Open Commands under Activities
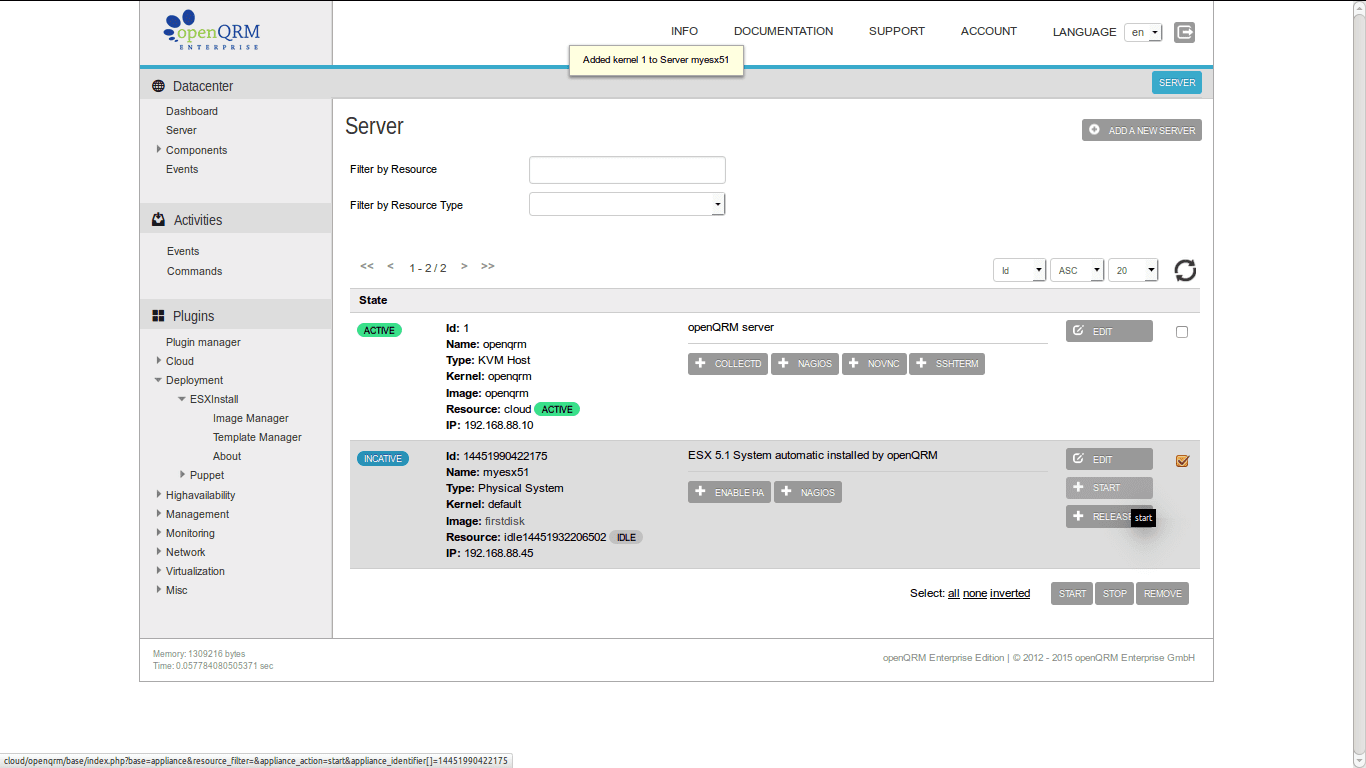Viewport: 1366px width, 768px height. pos(194,271)
